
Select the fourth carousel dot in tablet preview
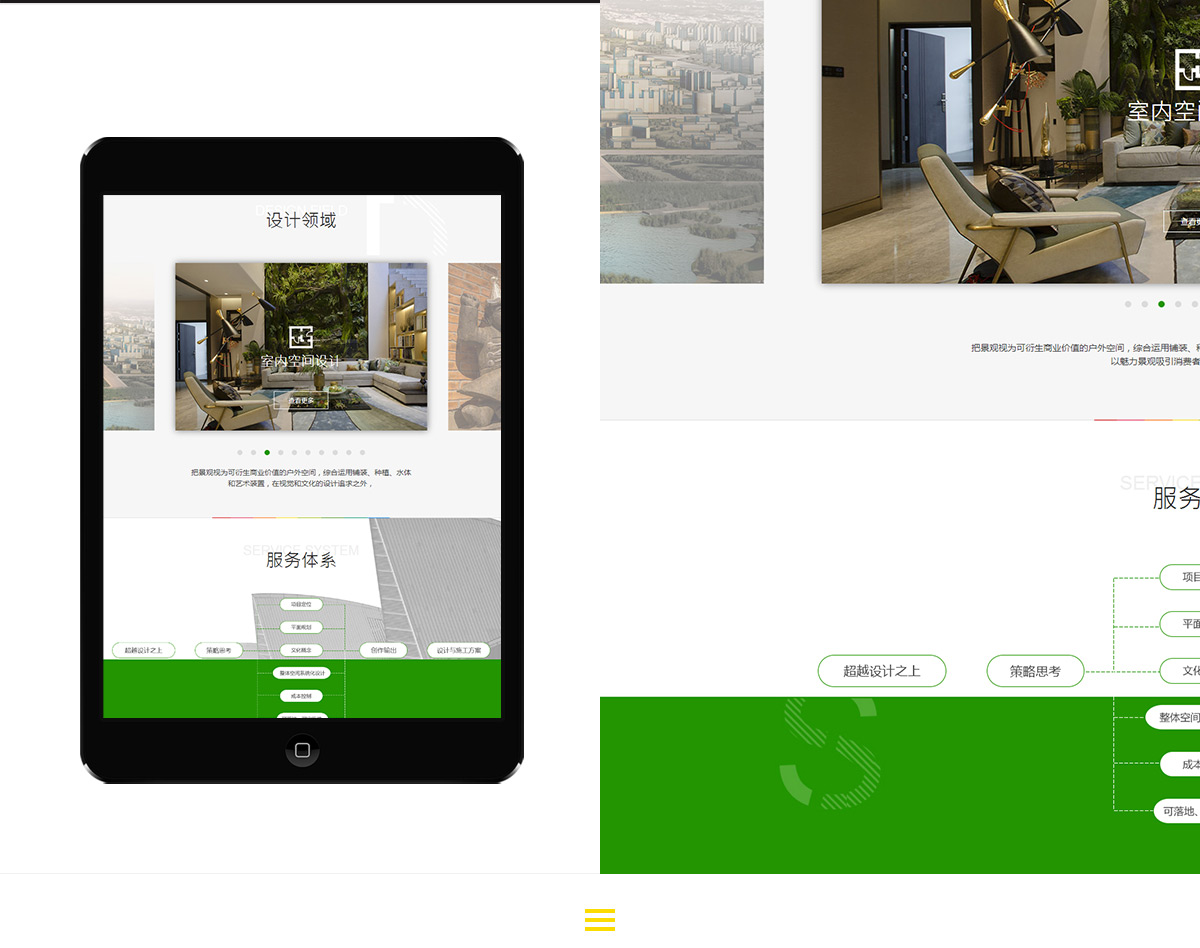coord(281,452)
